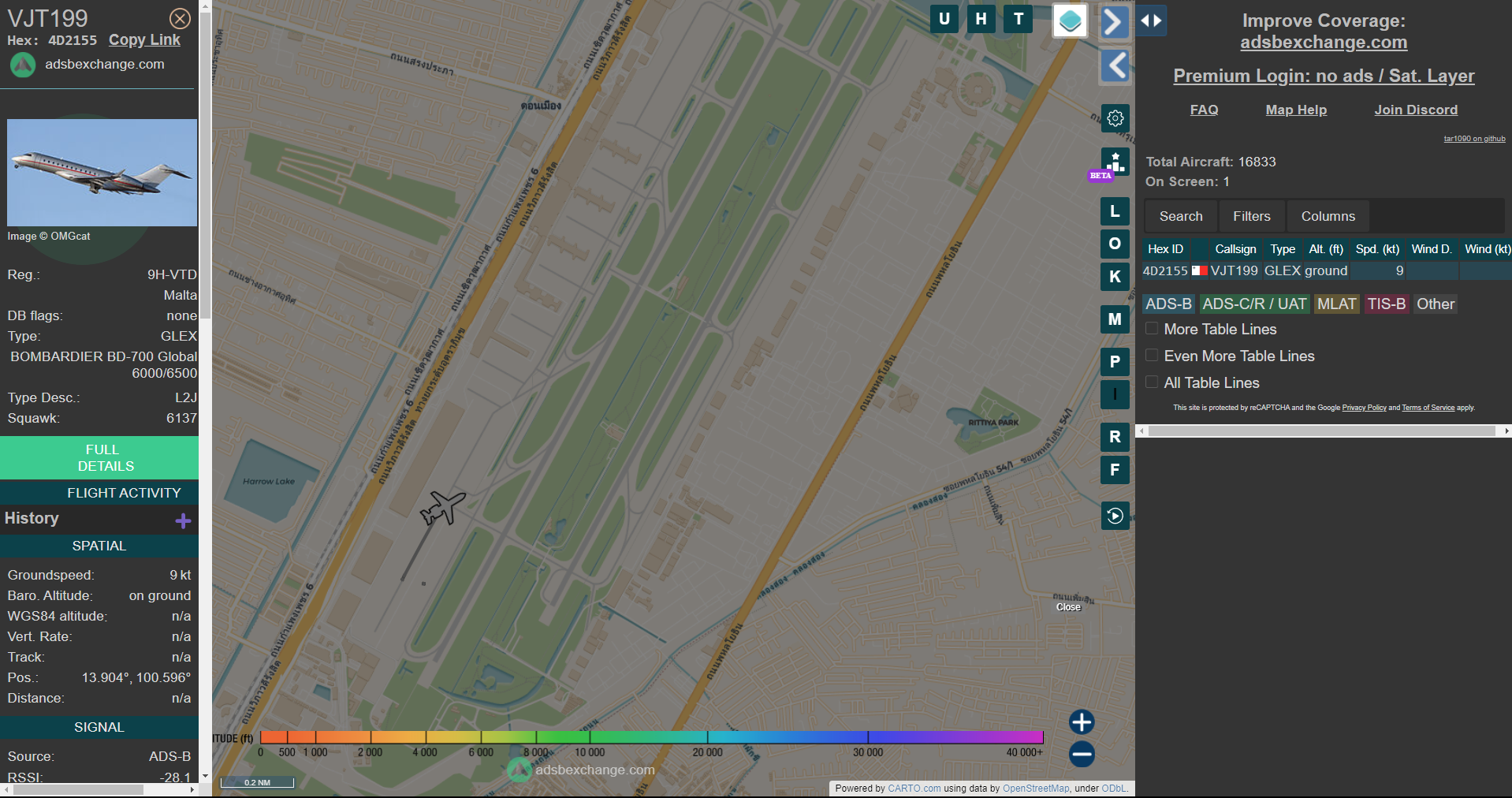This screenshot has height=798, width=1512.
Task: Click the P map button
Action: point(1115,362)
